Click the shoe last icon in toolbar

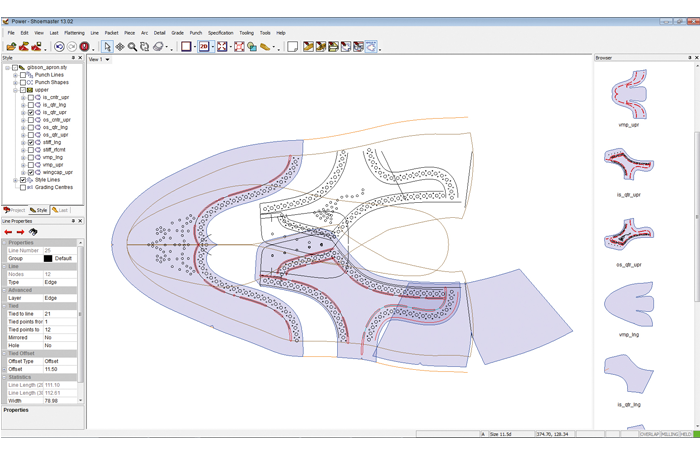[265, 46]
